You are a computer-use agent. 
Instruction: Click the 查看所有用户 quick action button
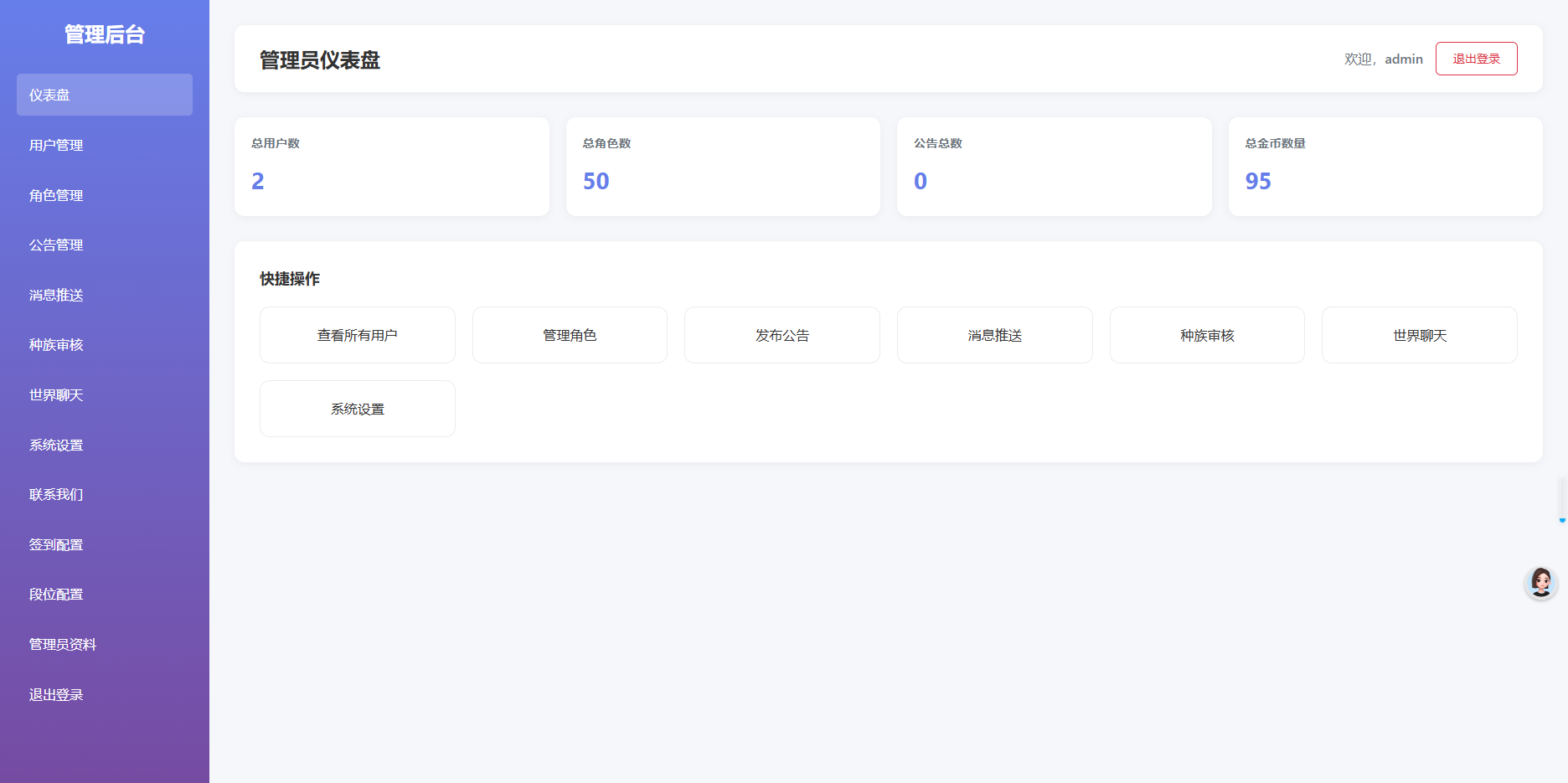358,335
